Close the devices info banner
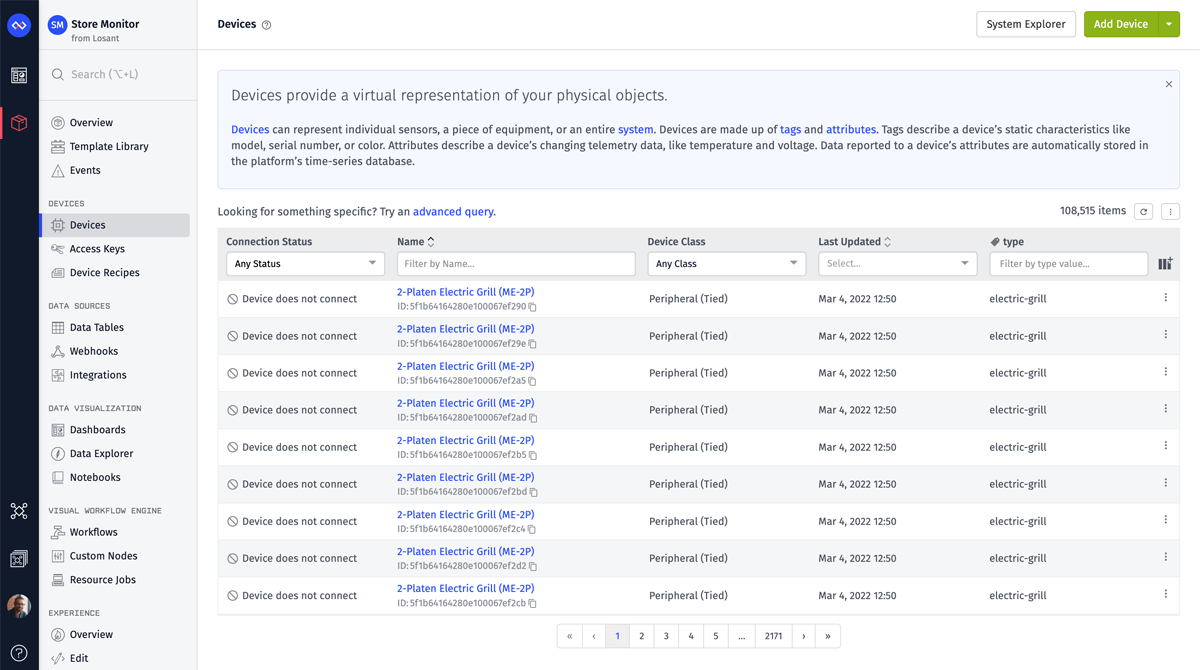 point(1168,84)
